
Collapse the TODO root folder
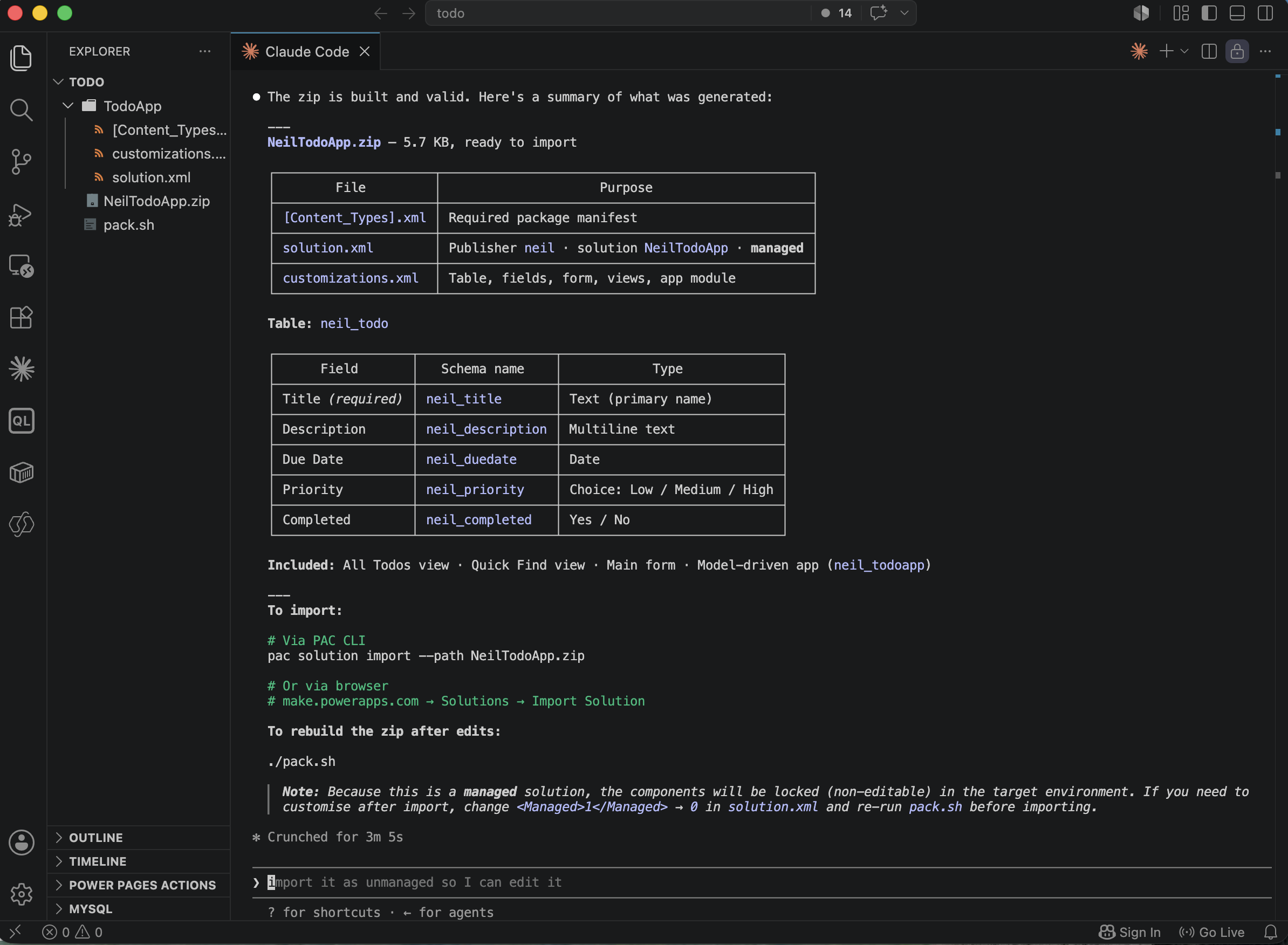pos(58,82)
